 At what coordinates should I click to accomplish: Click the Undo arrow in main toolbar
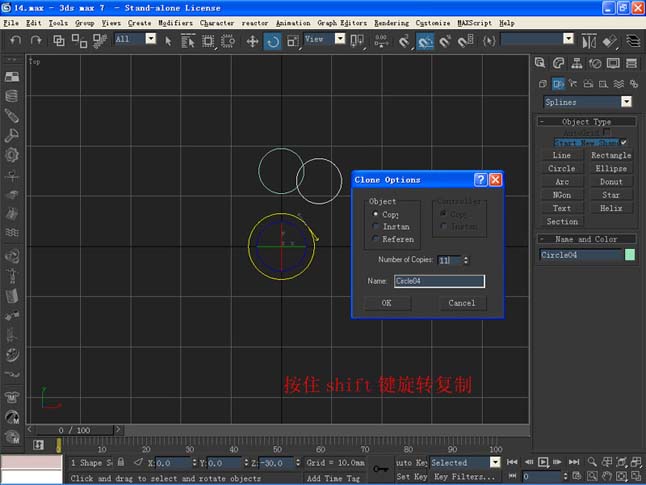tap(13, 41)
